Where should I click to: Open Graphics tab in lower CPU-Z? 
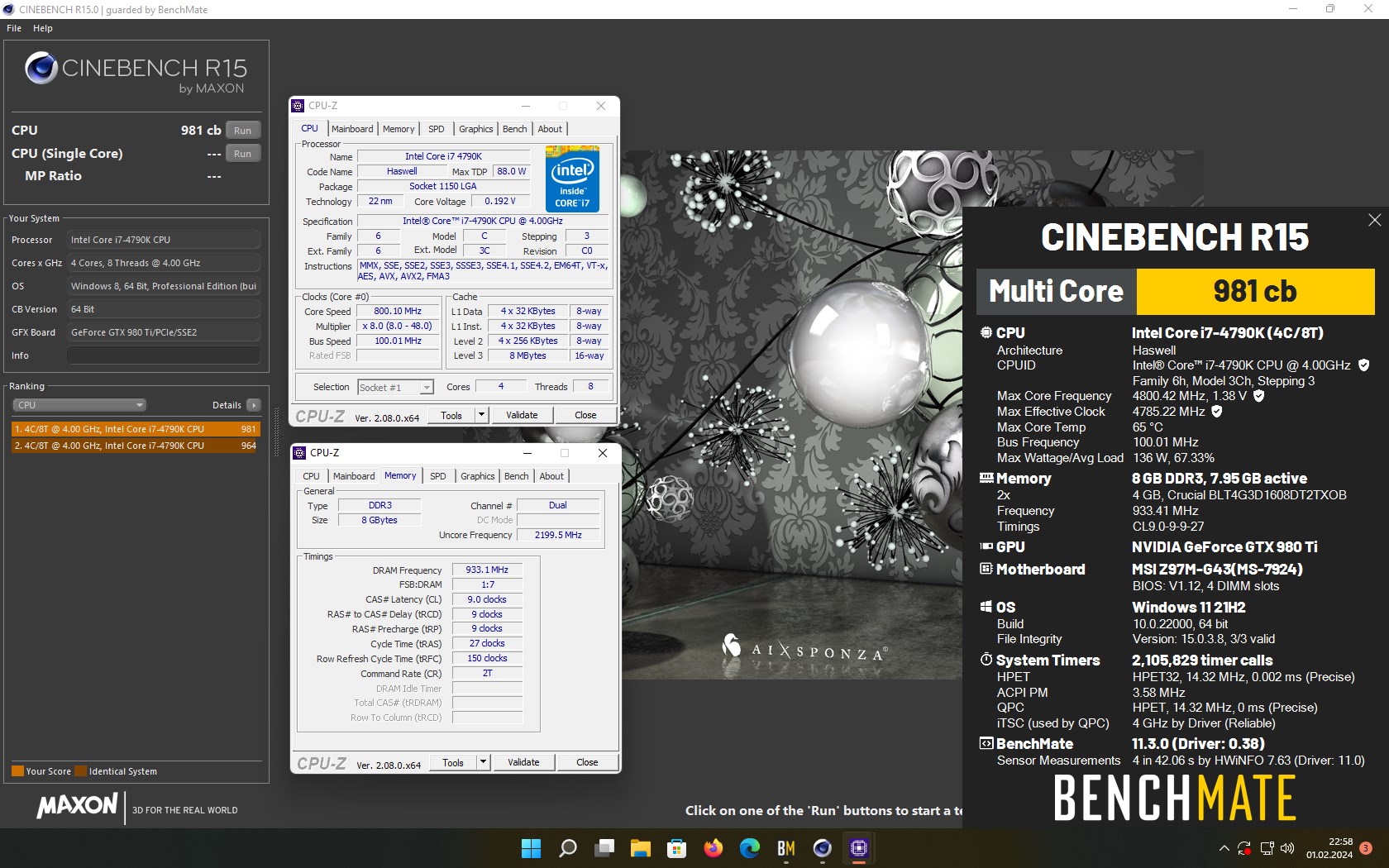point(478,476)
